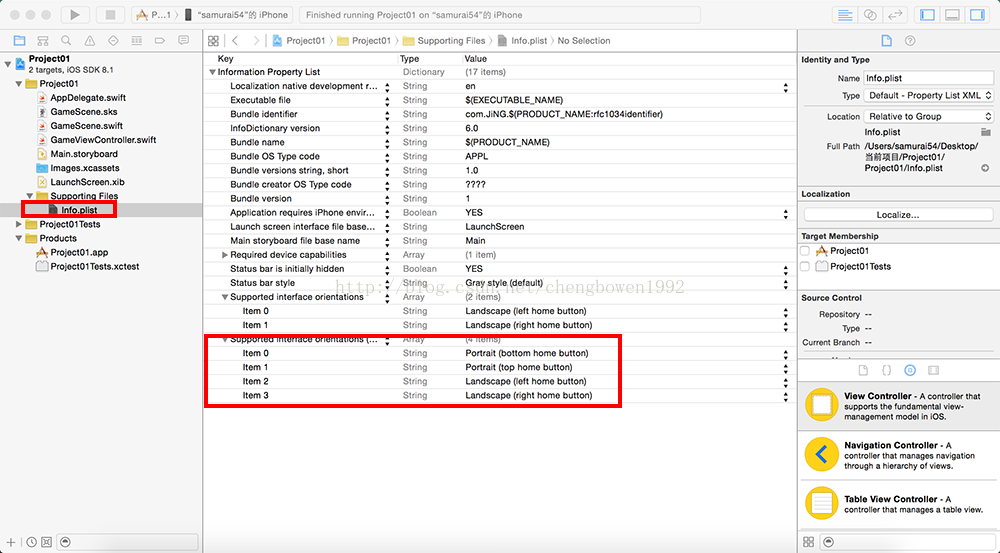Image resolution: width=1000 pixels, height=553 pixels.
Task: Toggle Project01 target membership checkbox
Action: (x=805, y=251)
